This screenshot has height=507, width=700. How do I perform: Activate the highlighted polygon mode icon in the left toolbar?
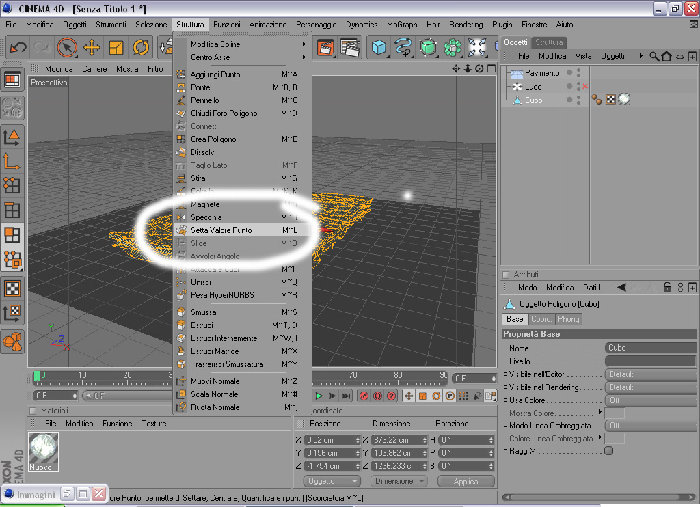click(12, 235)
